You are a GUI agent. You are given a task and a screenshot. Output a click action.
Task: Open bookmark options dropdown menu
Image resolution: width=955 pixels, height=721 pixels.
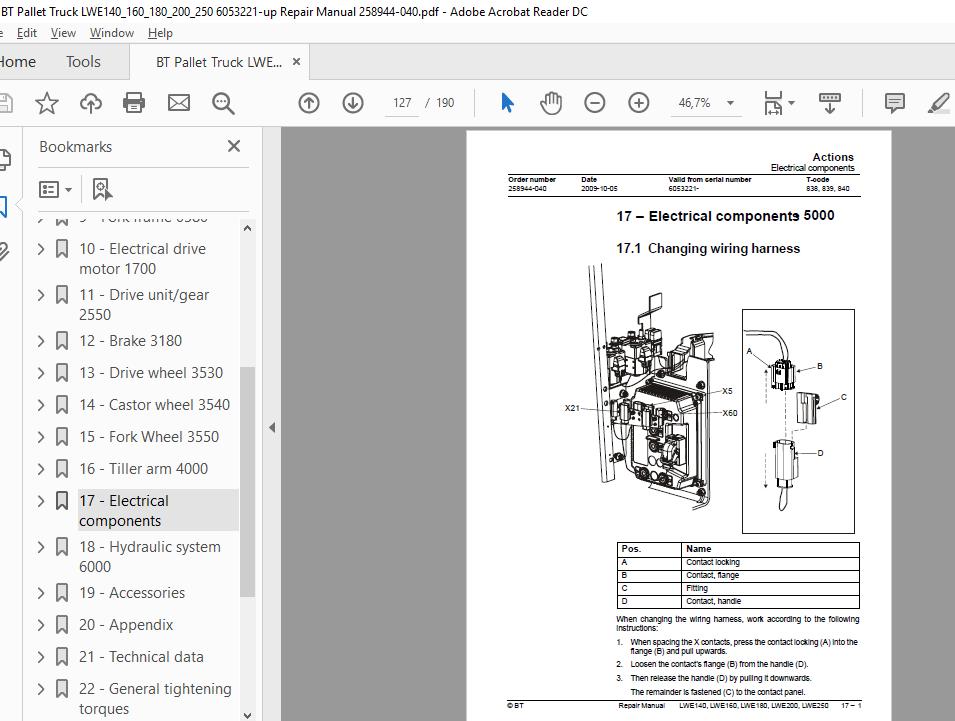[x=55, y=189]
